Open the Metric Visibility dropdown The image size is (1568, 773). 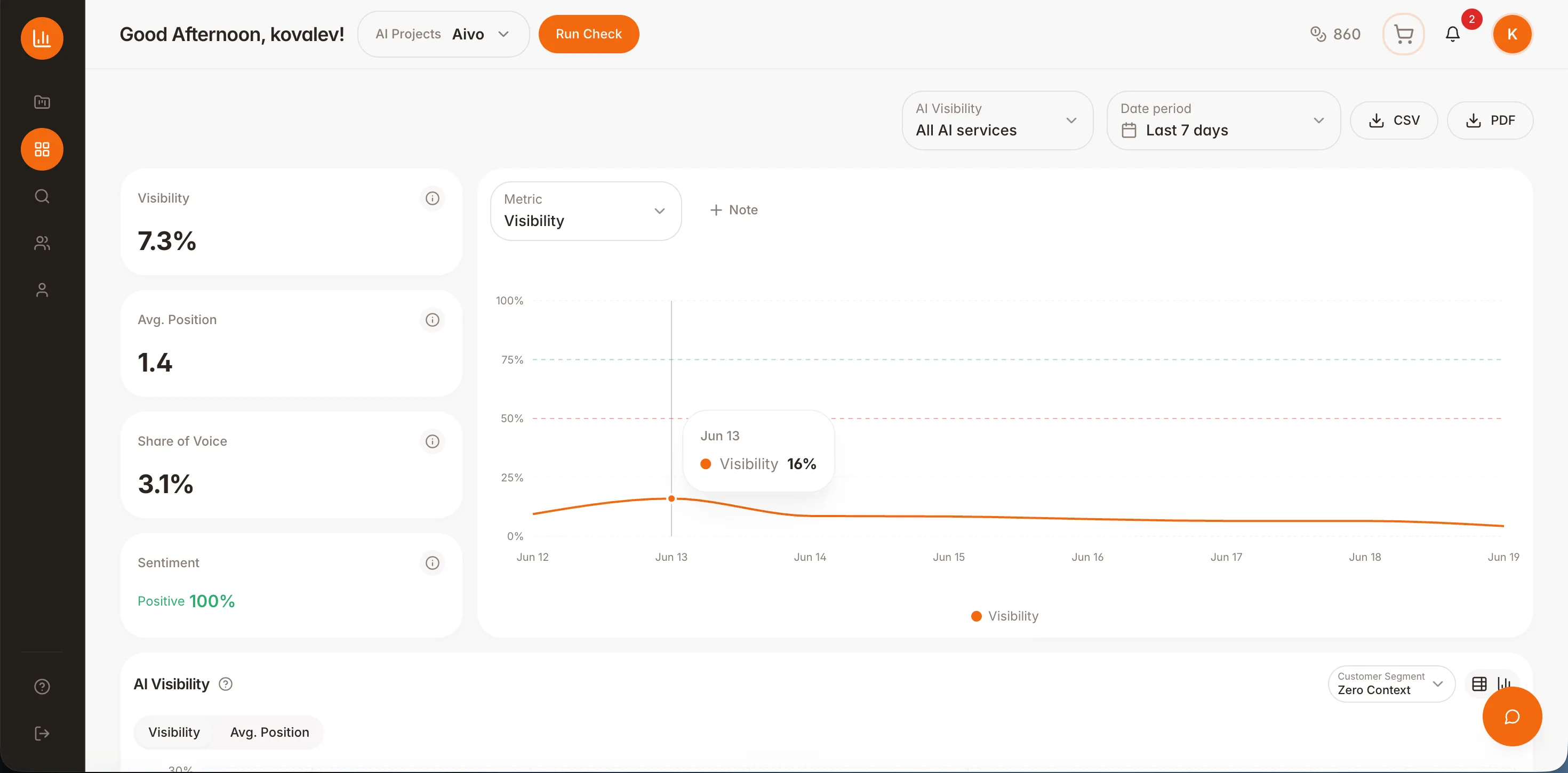coord(586,211)
